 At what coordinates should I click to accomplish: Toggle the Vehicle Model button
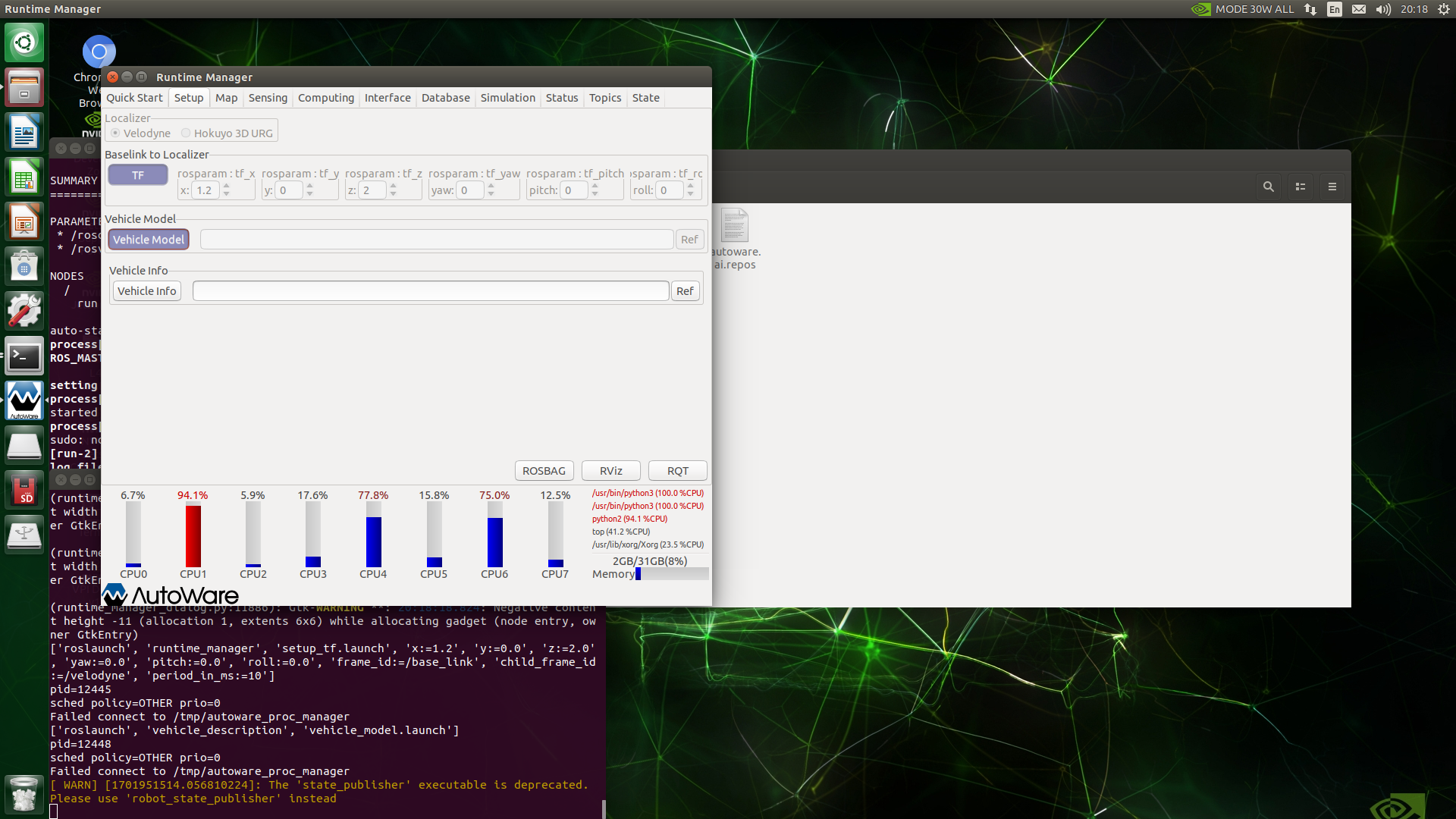[149, 240]
